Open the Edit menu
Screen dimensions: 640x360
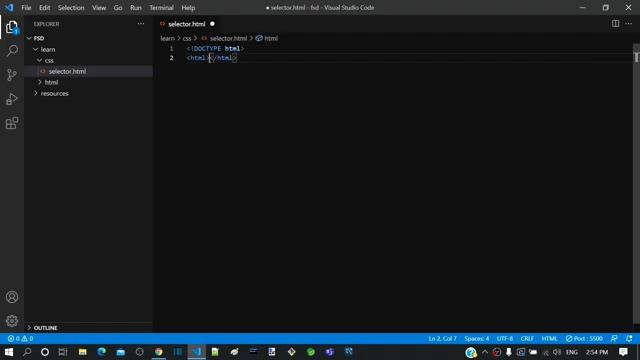(x=44, y=8)
